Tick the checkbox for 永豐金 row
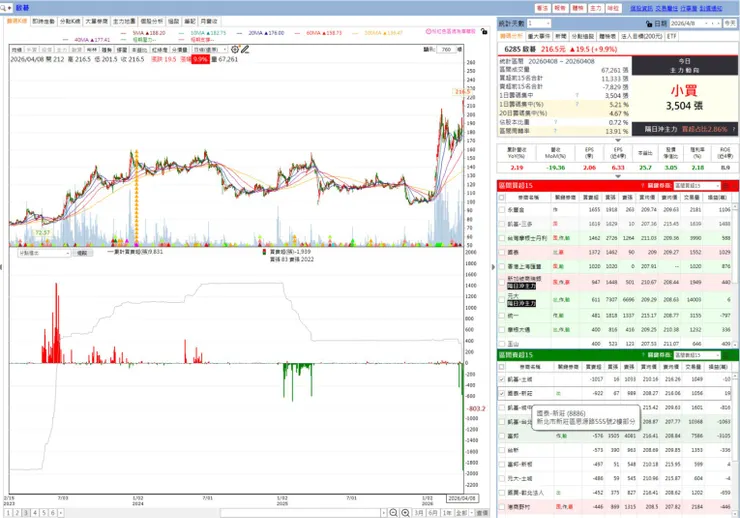The height and width of the screenshot is (518, 740). [x=502, y=209]
